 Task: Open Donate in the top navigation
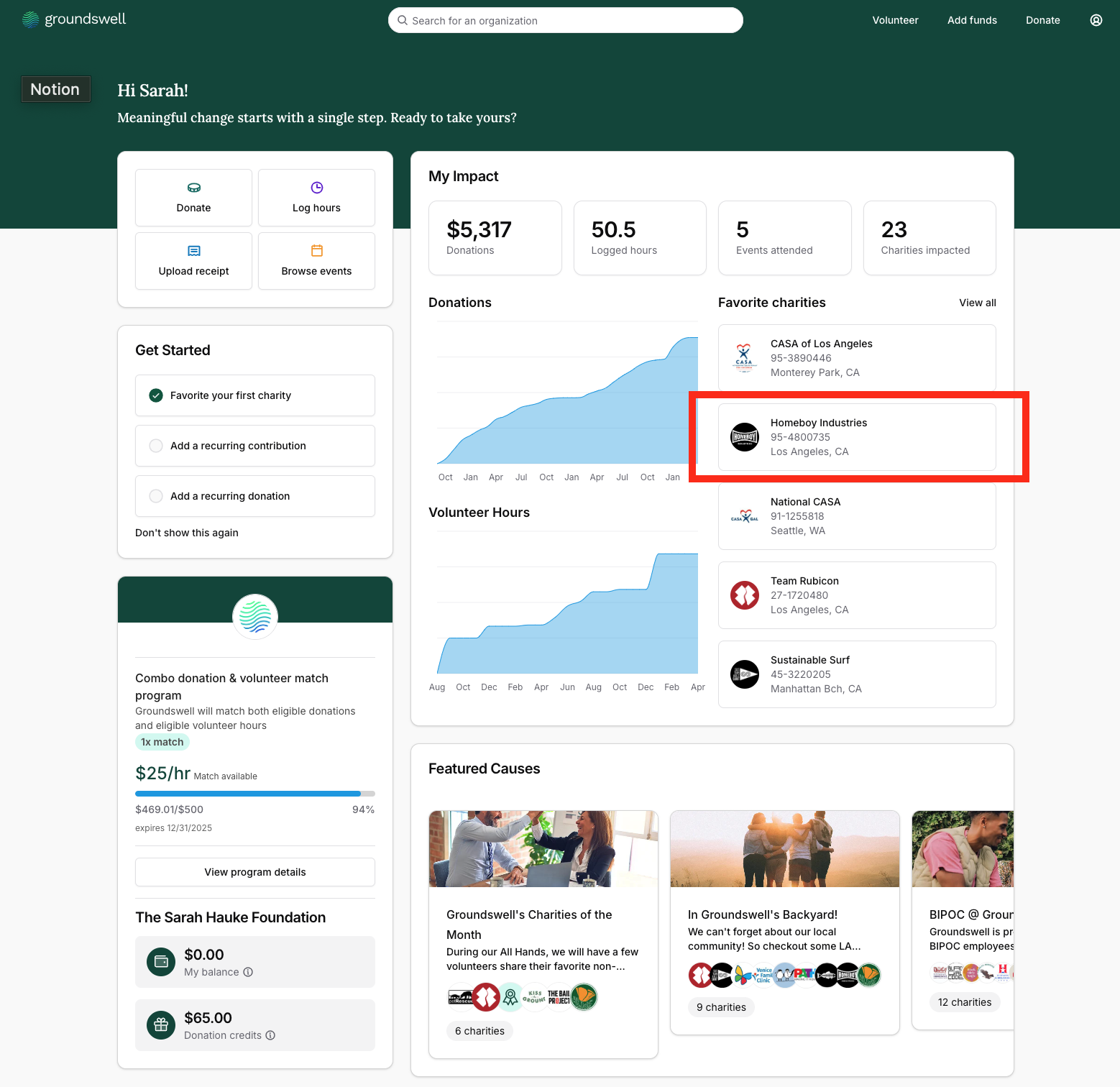click(x=1042, y=20)
